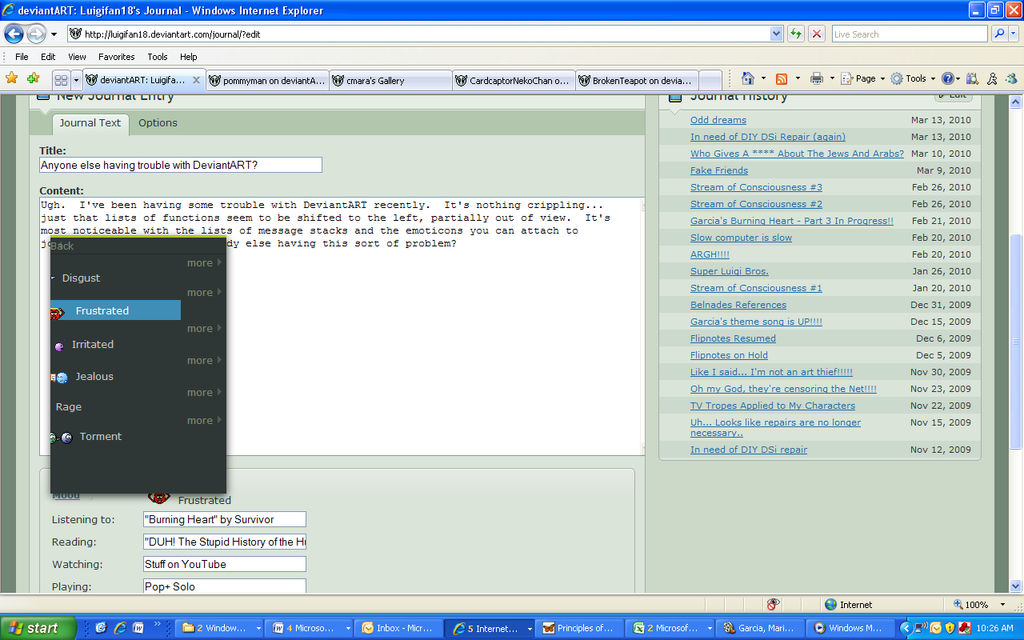
Task: Switch to the BrokenTeapot on devia... tab
Action: coord(637,80)
